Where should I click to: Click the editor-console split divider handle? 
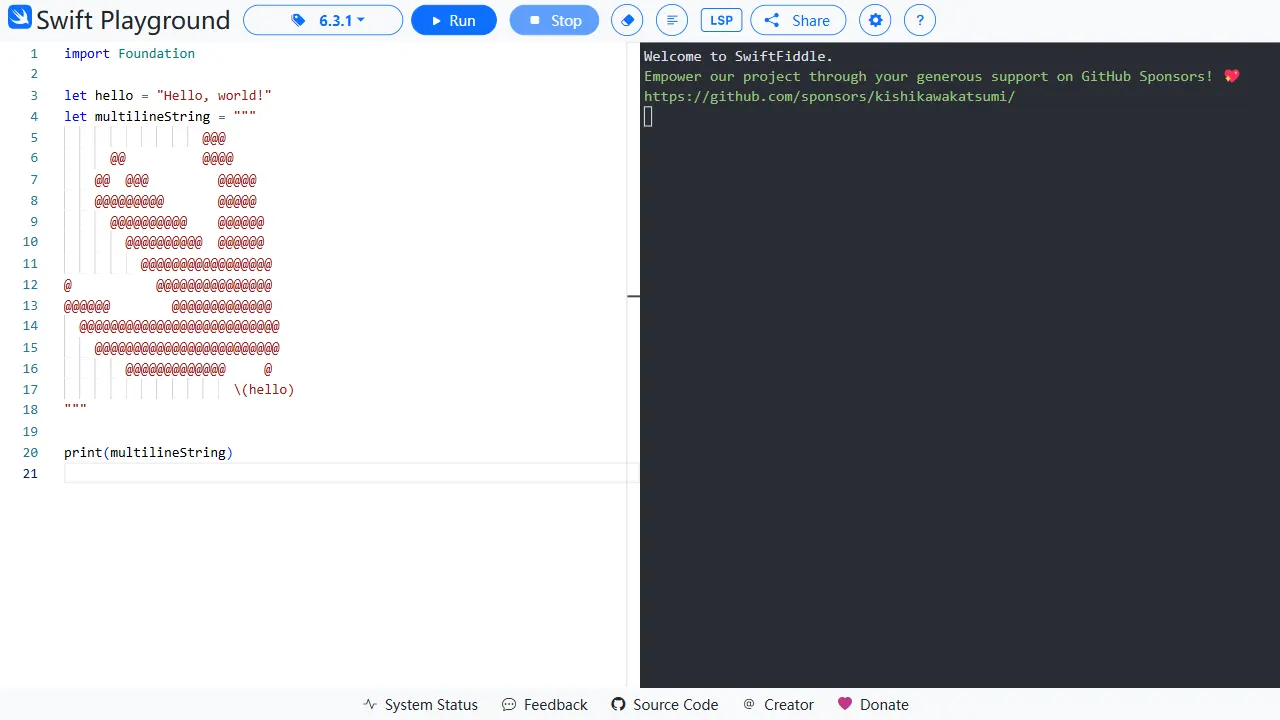633,296
